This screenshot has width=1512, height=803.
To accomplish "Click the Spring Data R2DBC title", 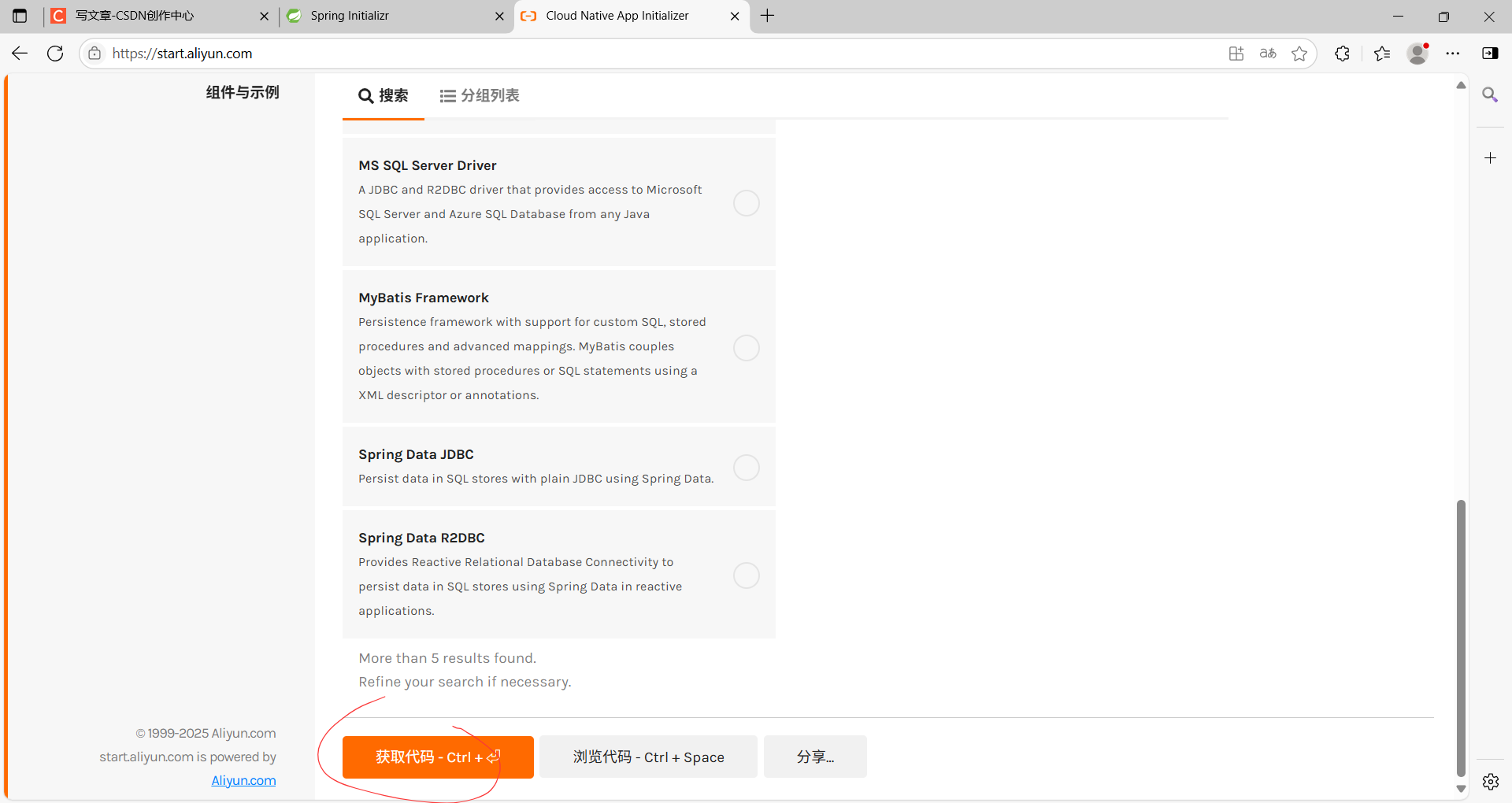I will (x=421, y=538).
